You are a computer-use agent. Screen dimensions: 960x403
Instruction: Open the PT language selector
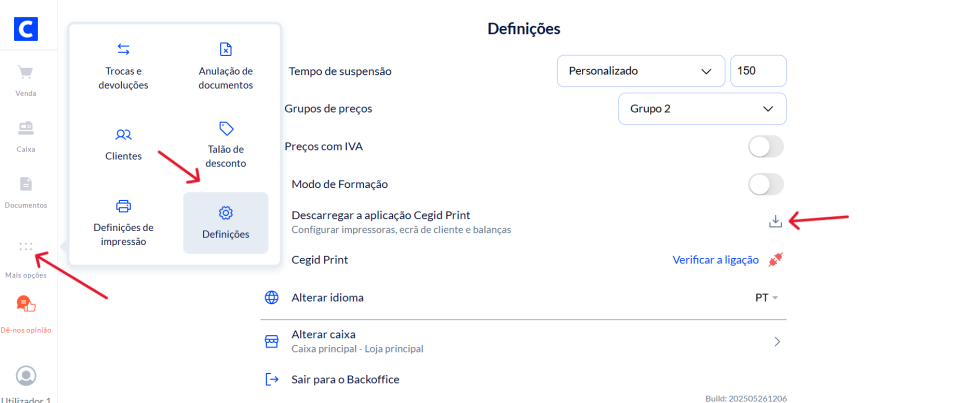[766, 298]
